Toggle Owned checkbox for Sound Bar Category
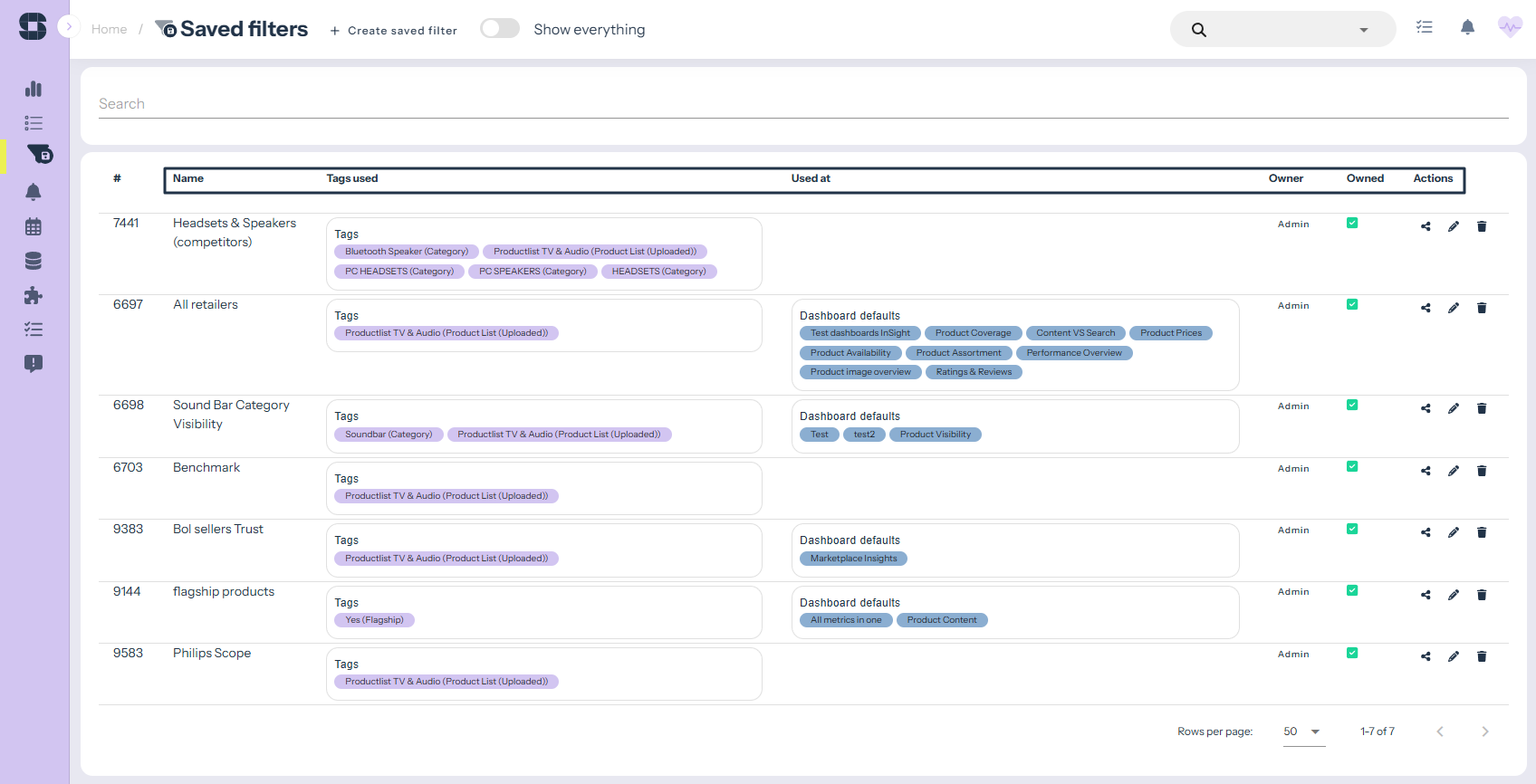 tap(1352, 406)
